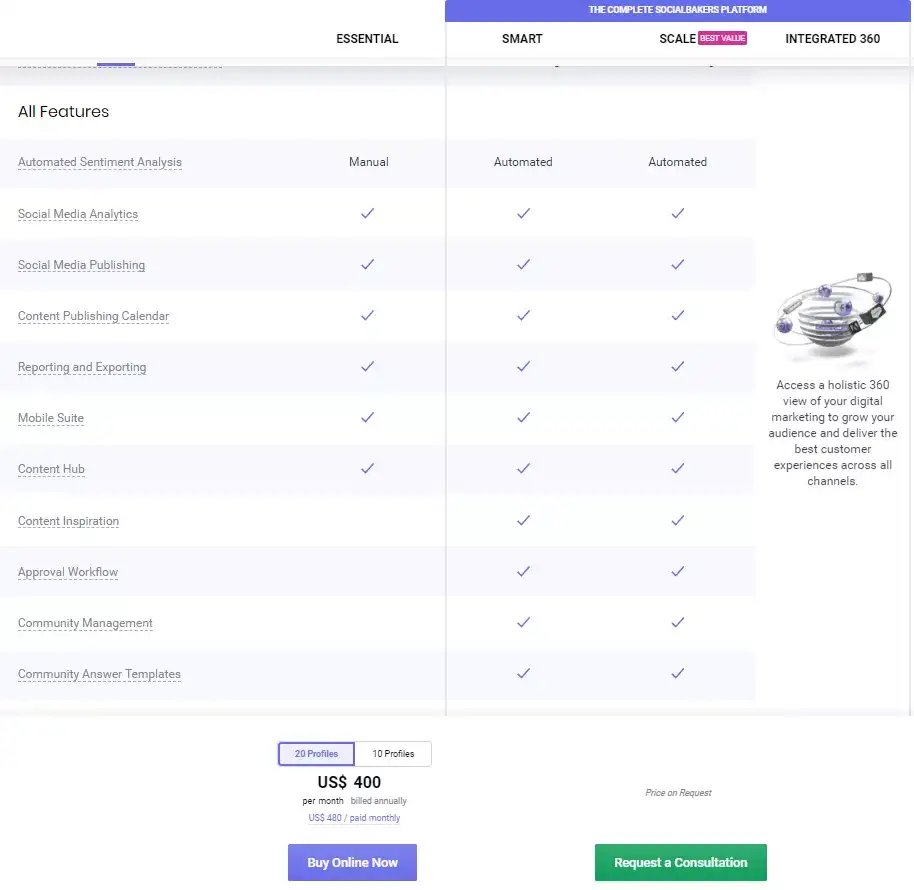Click the Buy Online Now button
The height and width of the screenshot is (890, 914).
(352, 862)
